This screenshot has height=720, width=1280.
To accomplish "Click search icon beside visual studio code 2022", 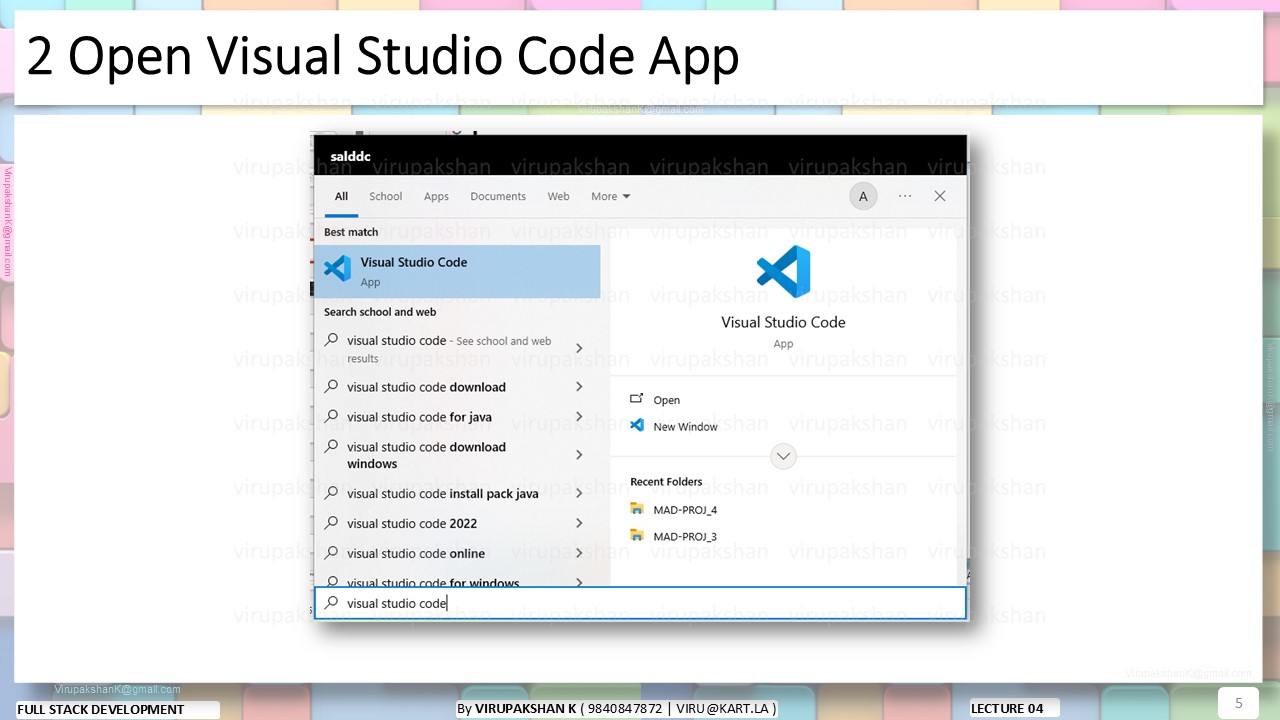I will coord(332,522).
